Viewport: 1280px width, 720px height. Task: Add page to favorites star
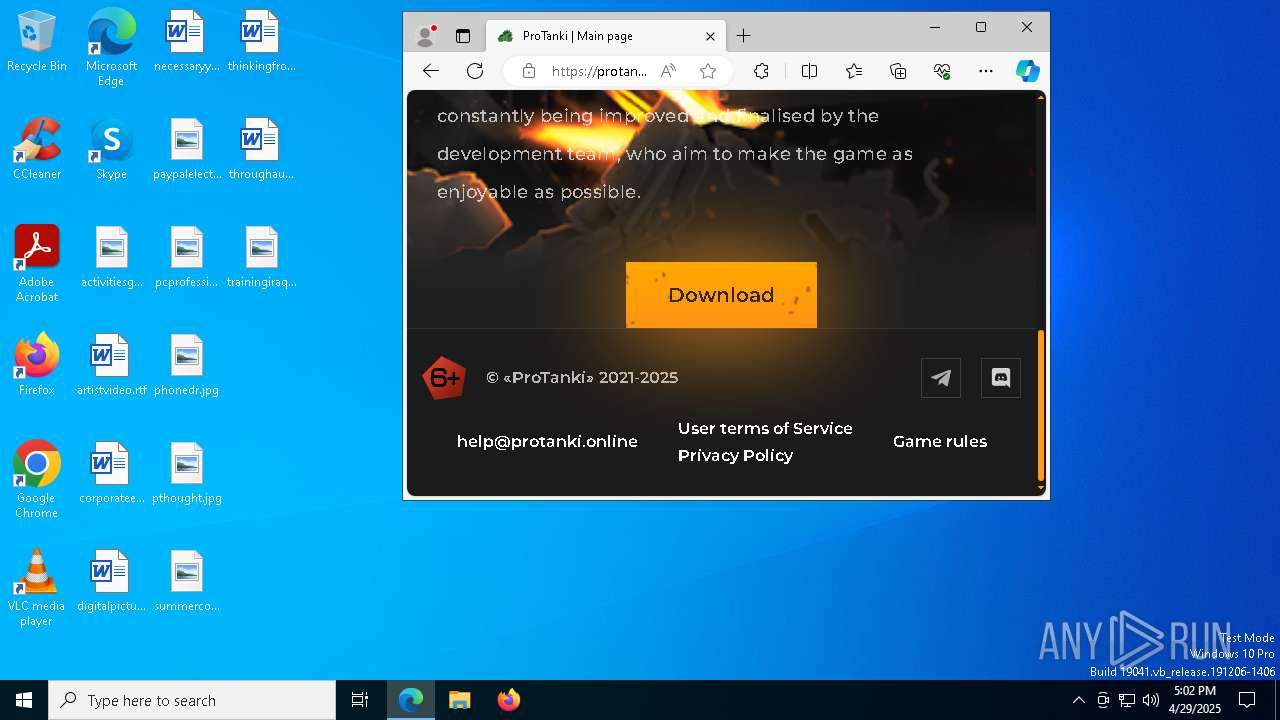(708, 71)
